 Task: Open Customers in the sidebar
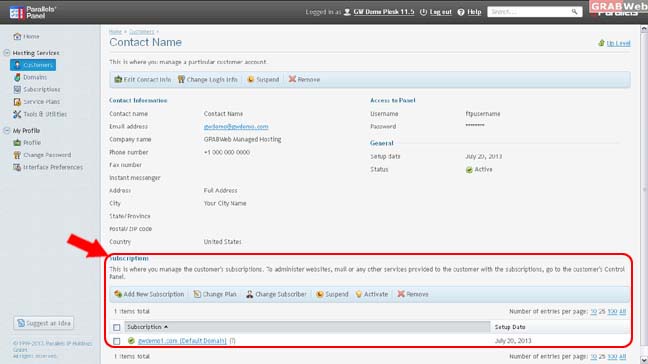(x=33, y=65)
